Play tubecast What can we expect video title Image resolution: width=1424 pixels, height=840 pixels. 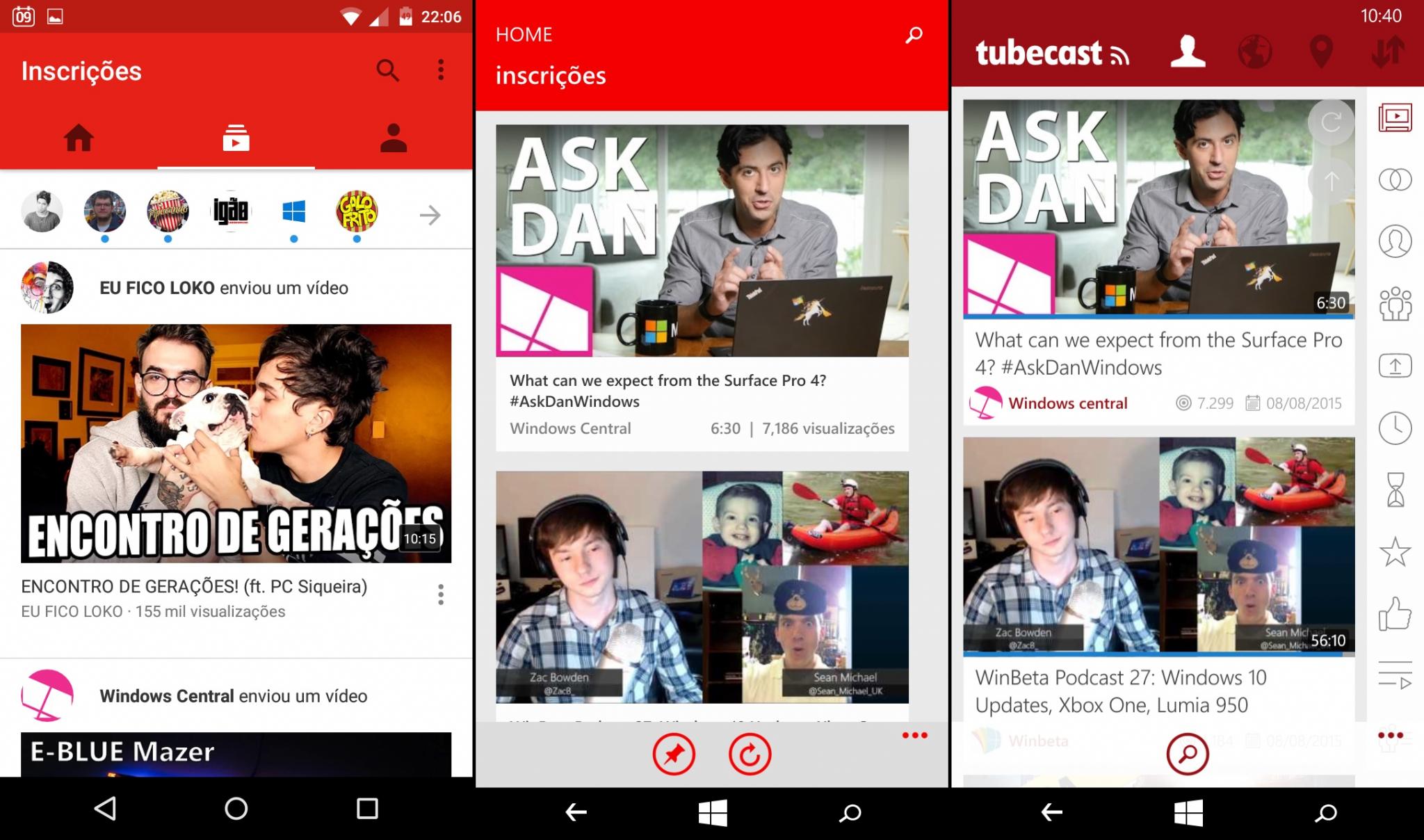[x=1158, y=353]
